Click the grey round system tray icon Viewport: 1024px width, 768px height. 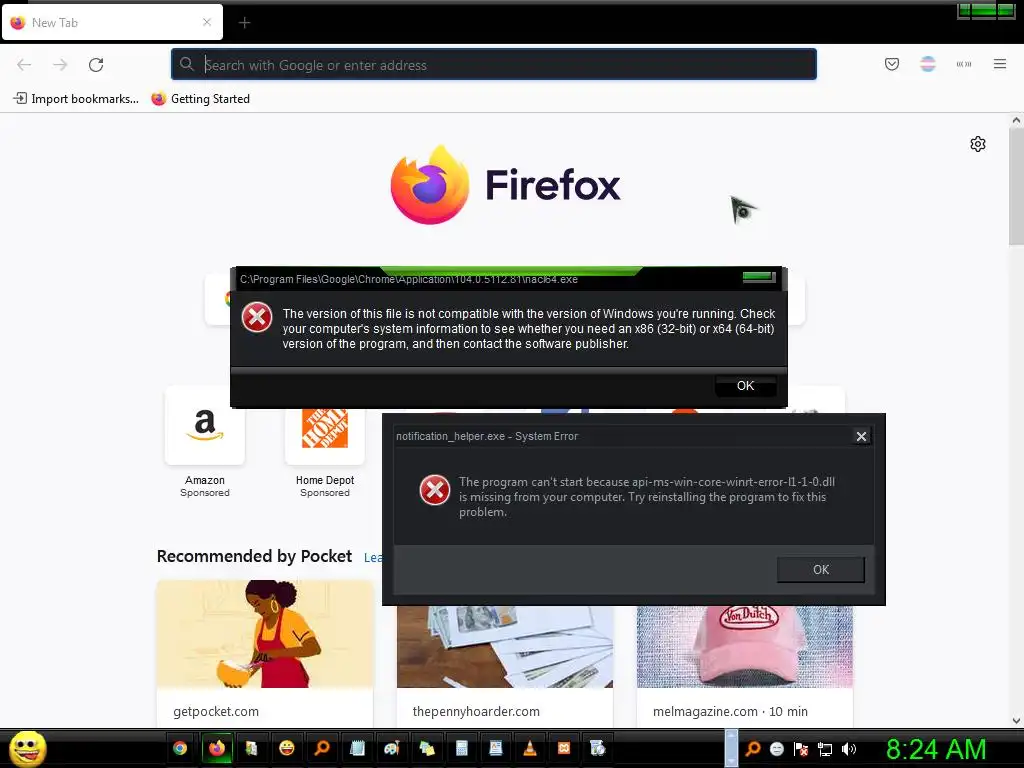(x=776, y=749)
